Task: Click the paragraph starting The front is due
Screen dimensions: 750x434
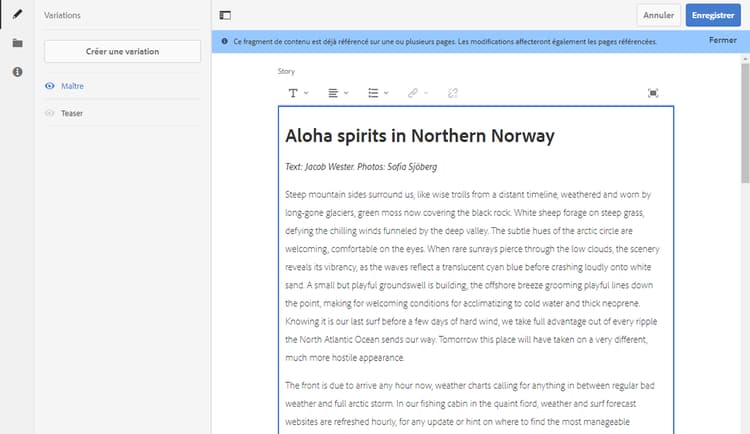Action: pyautogui.click(x=470, y=404)
